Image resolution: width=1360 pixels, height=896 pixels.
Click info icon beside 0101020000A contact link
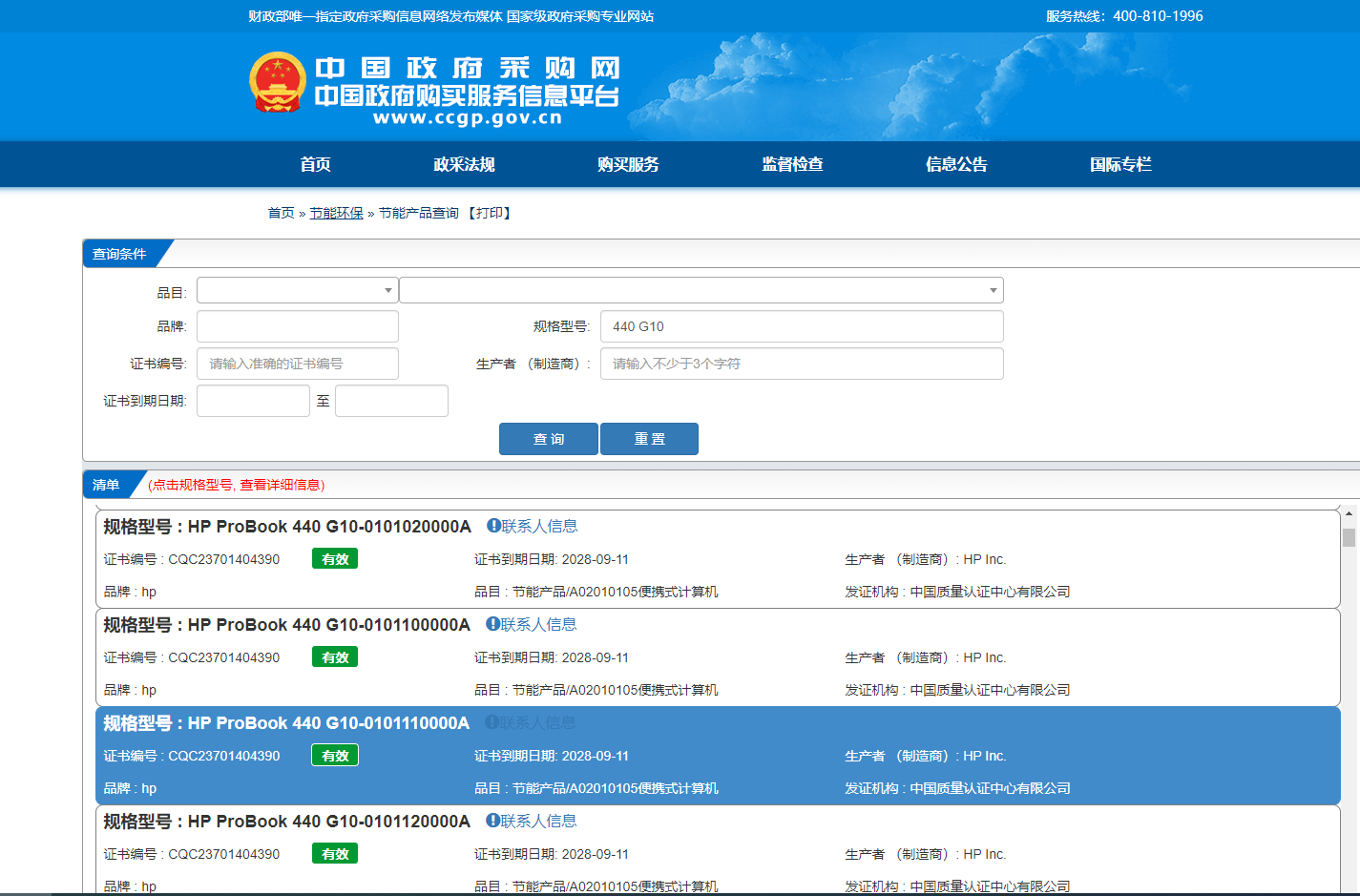[x=493, y=526]
